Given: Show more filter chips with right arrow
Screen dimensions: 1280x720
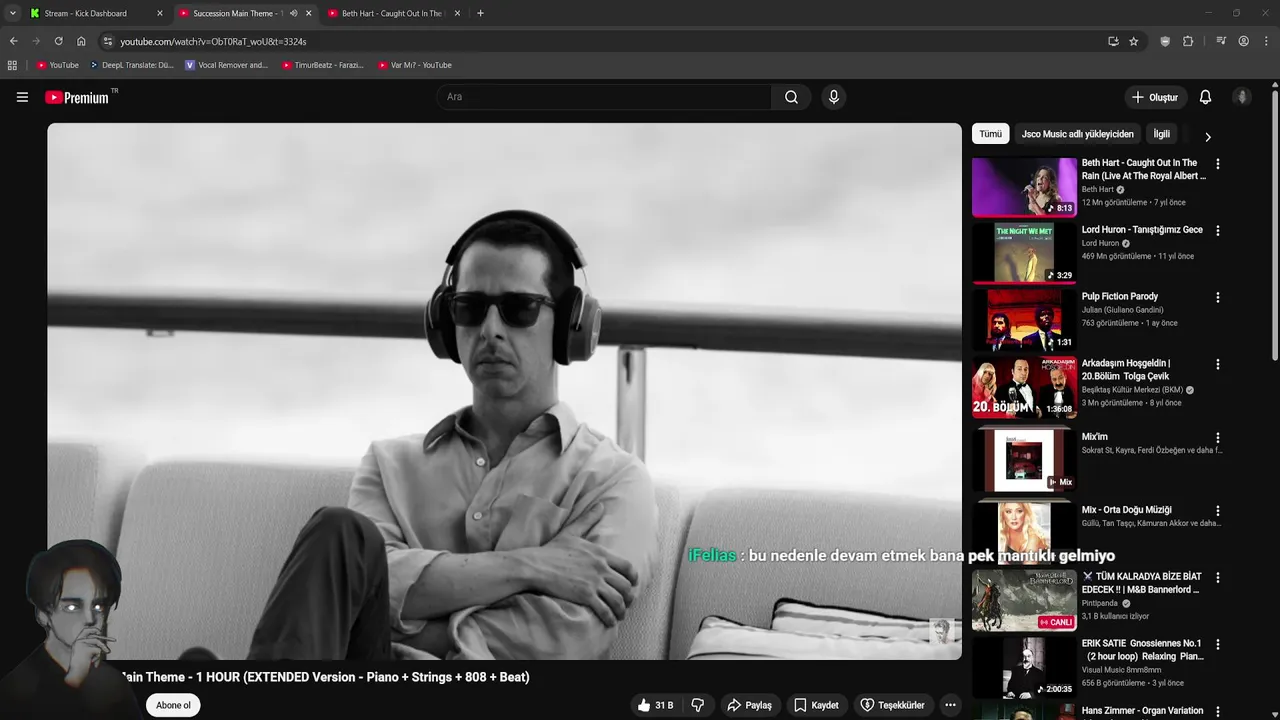Looking at the screenshot, I should pos(1207,136).
